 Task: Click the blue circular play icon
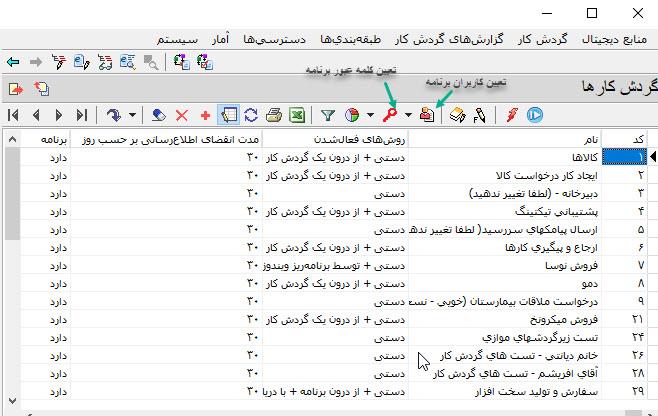point(535,115)
